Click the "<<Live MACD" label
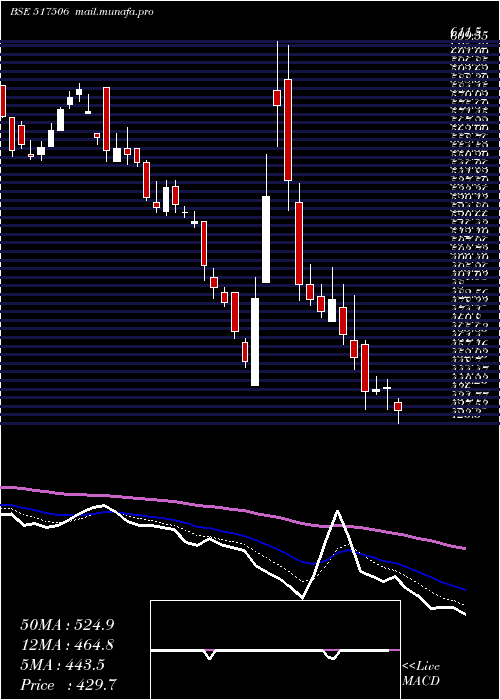Viewport: 500px width, 700px height. point(421,674)
